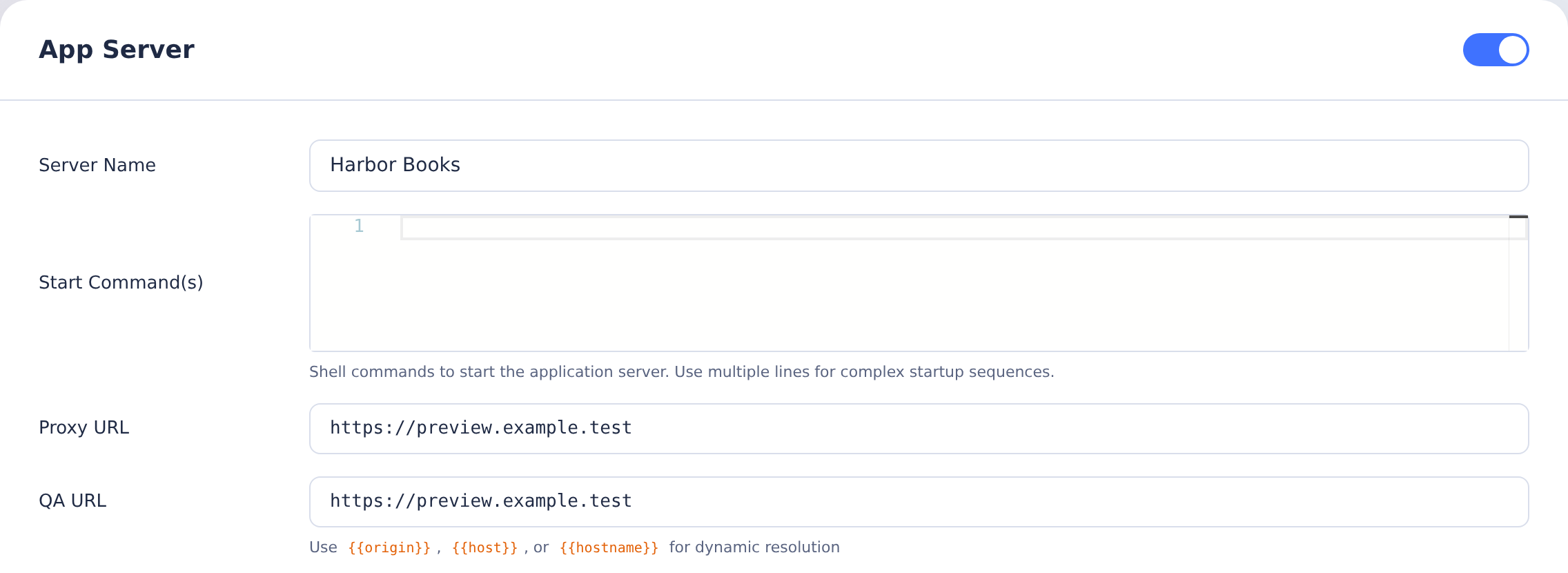Click the code editor scrollbar thumb

coord(1518,217)
